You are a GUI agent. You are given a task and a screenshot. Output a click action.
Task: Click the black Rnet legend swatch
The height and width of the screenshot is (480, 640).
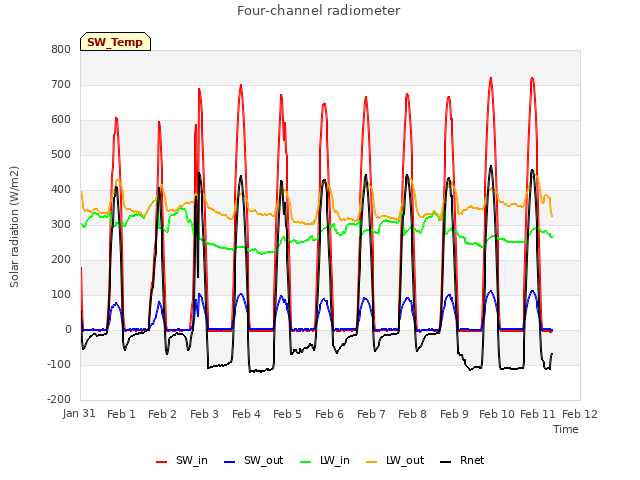coord(446,462)
